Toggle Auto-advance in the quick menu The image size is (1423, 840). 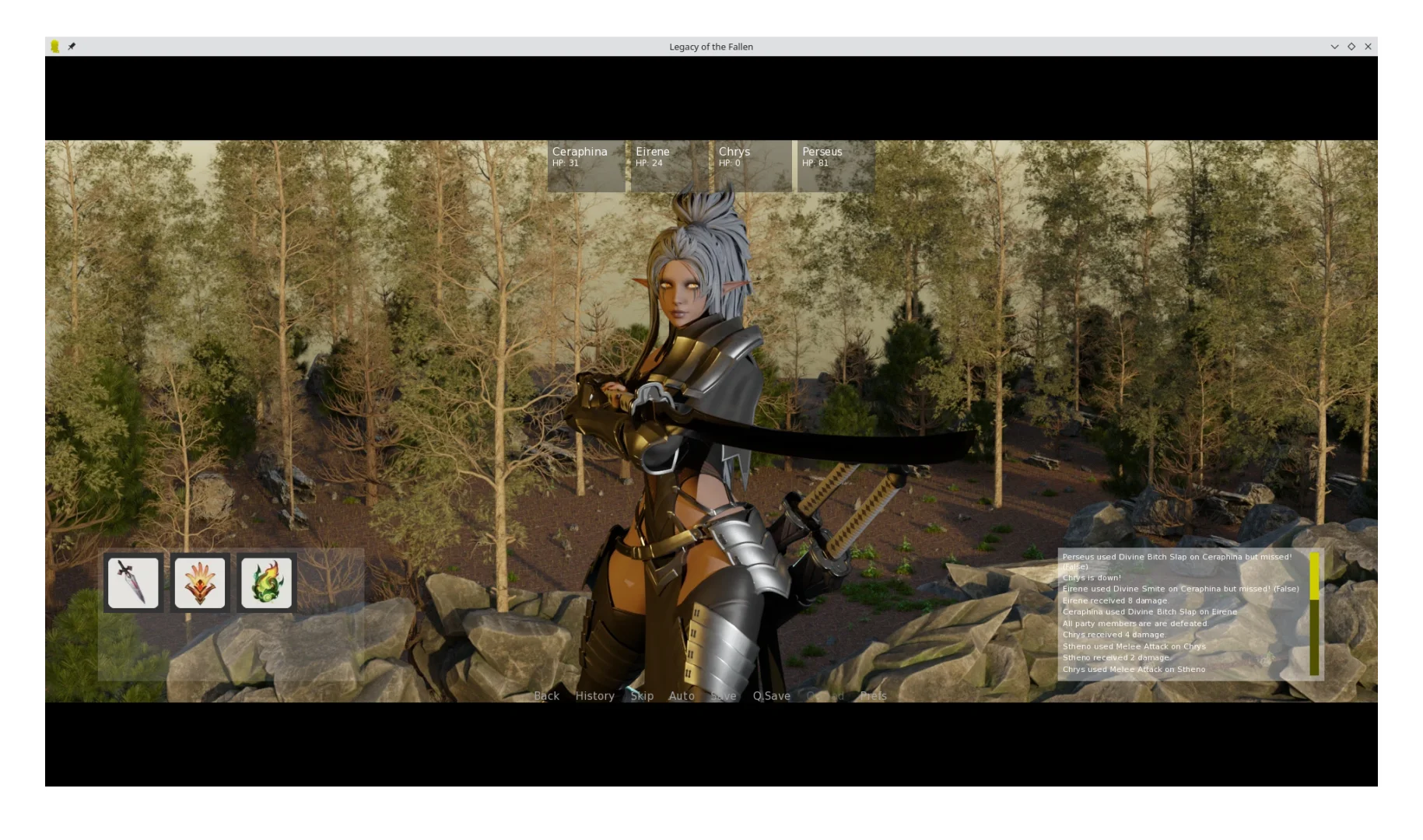point(682,696)
